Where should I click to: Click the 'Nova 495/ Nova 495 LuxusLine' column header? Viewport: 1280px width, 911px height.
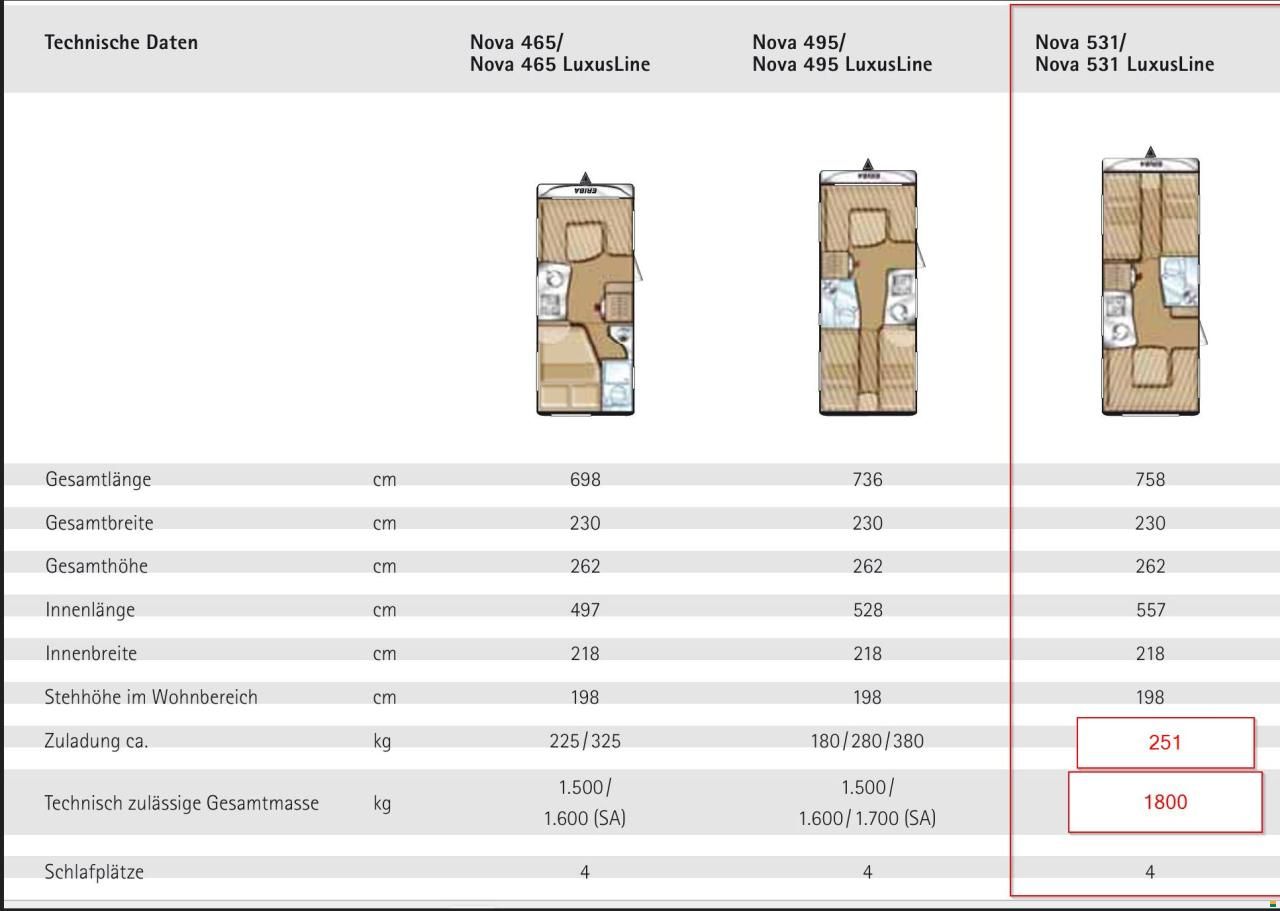tap(842, 53)
